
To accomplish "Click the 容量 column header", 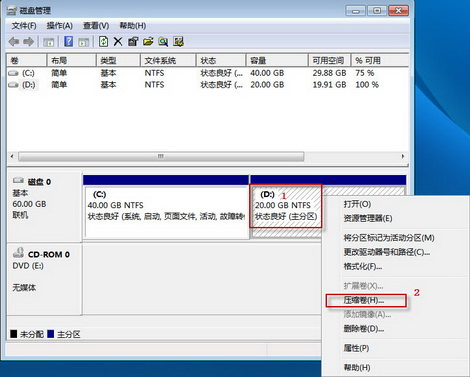I will (x=277, y=60).
